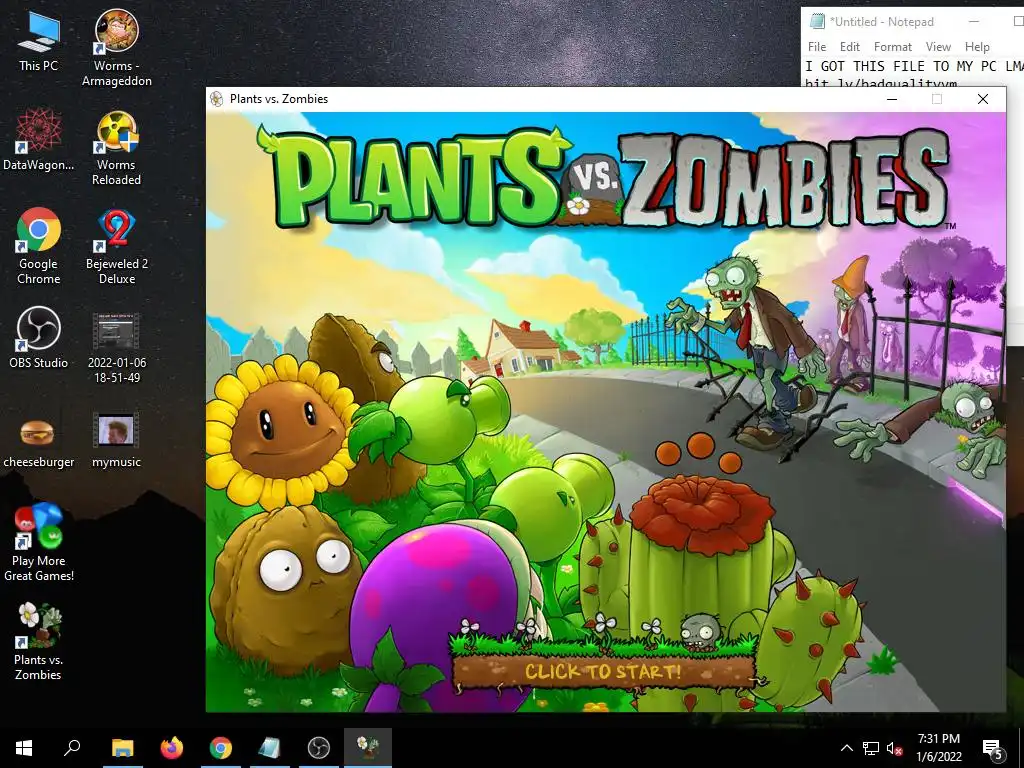Click Plants vs. Zombies title bar icon
The width and height of the screenshot is (1024, 768).
click(x=216, y=99)
